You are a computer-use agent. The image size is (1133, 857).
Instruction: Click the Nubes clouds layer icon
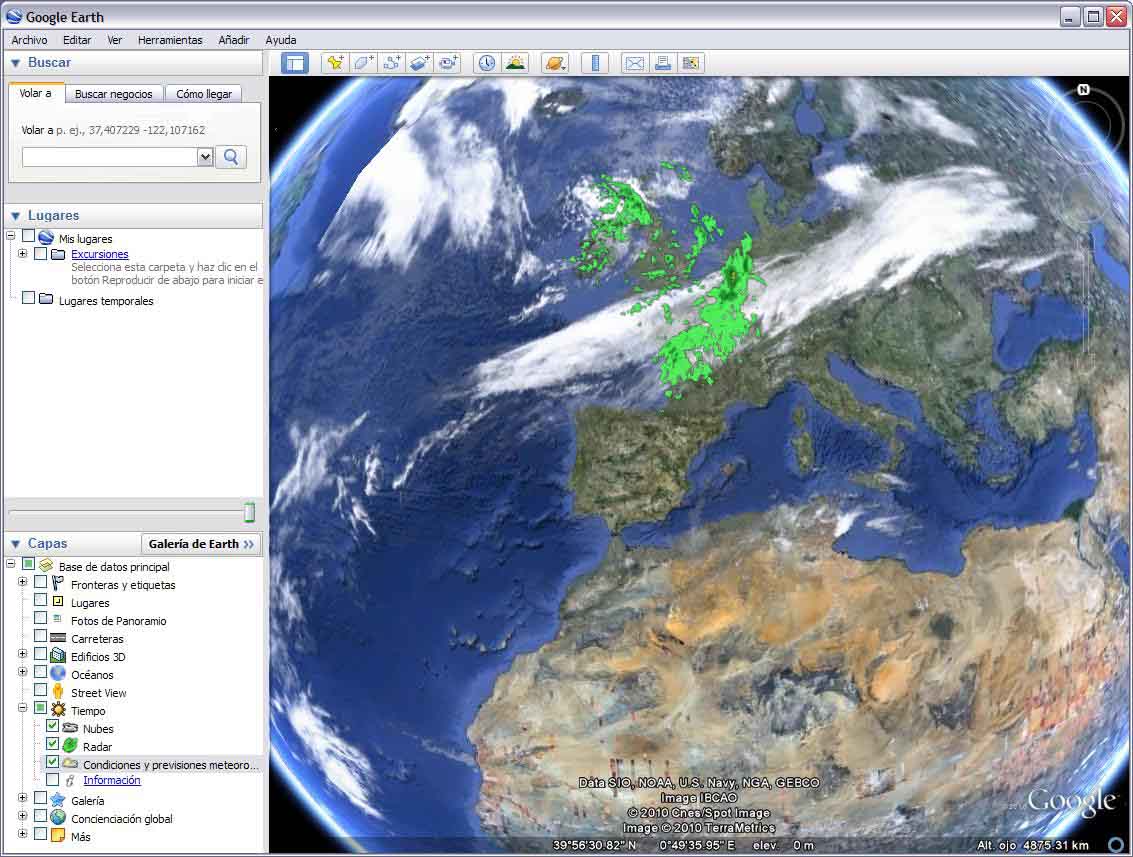70,728
